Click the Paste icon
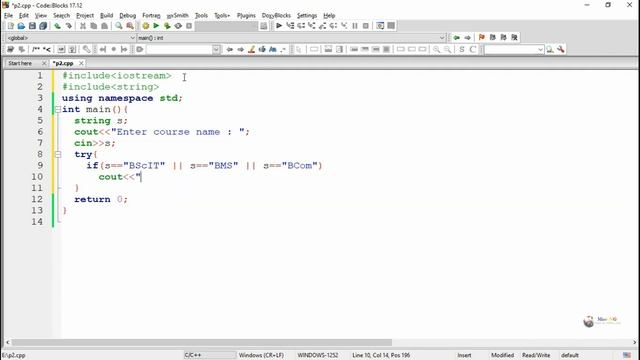The width and height of the screenshot is (640, 360). [x=104, y=26]
